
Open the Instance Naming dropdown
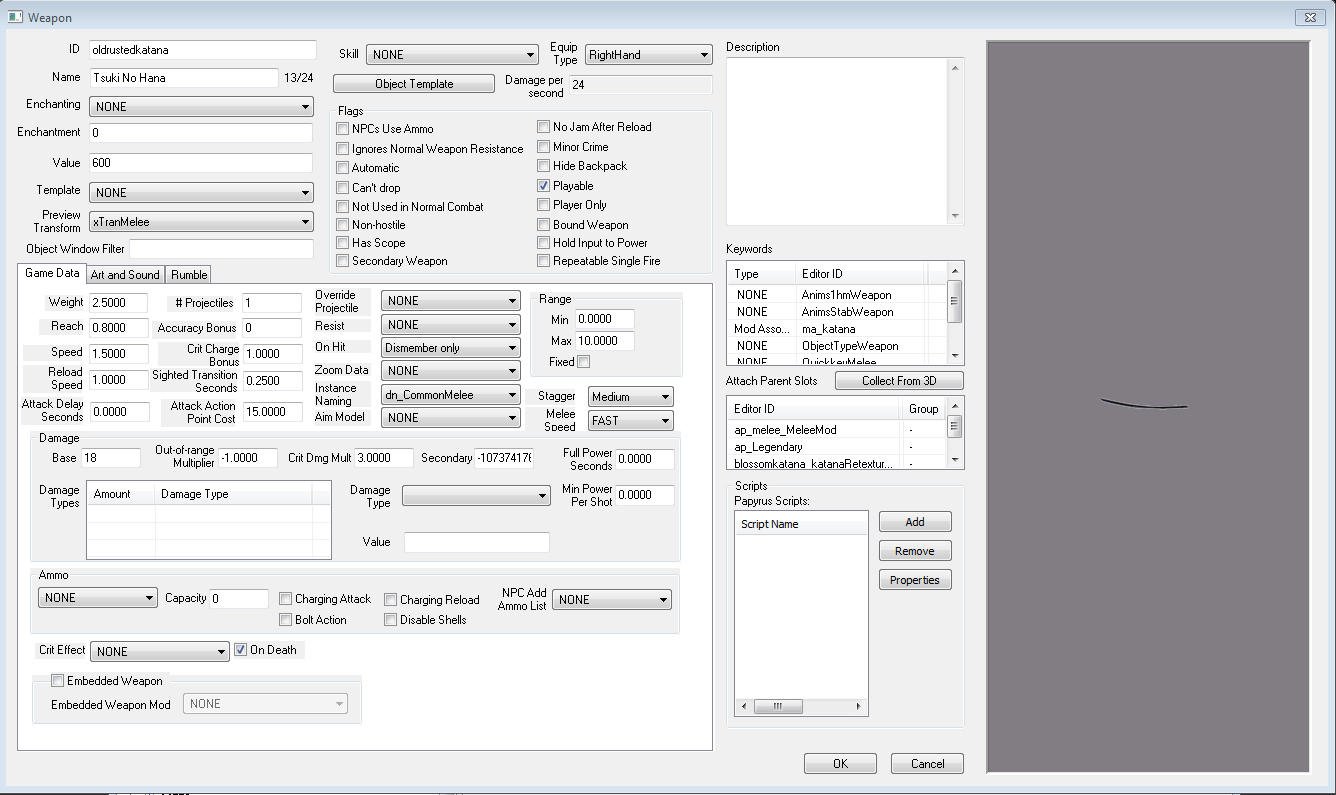(451, 395)
